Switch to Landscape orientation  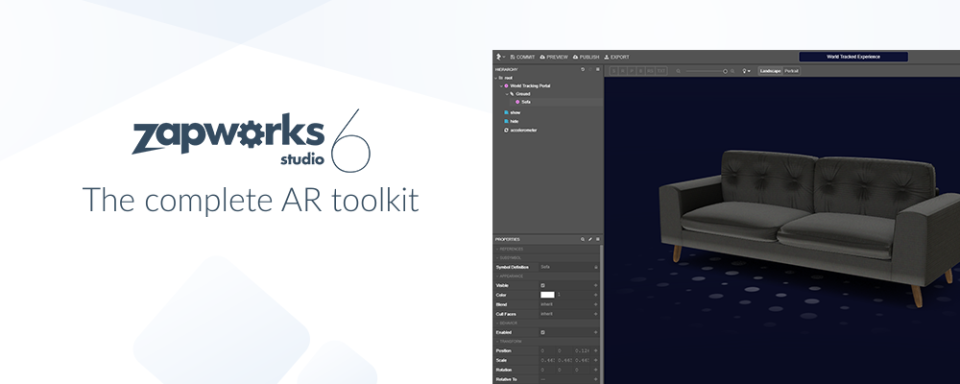770,71
